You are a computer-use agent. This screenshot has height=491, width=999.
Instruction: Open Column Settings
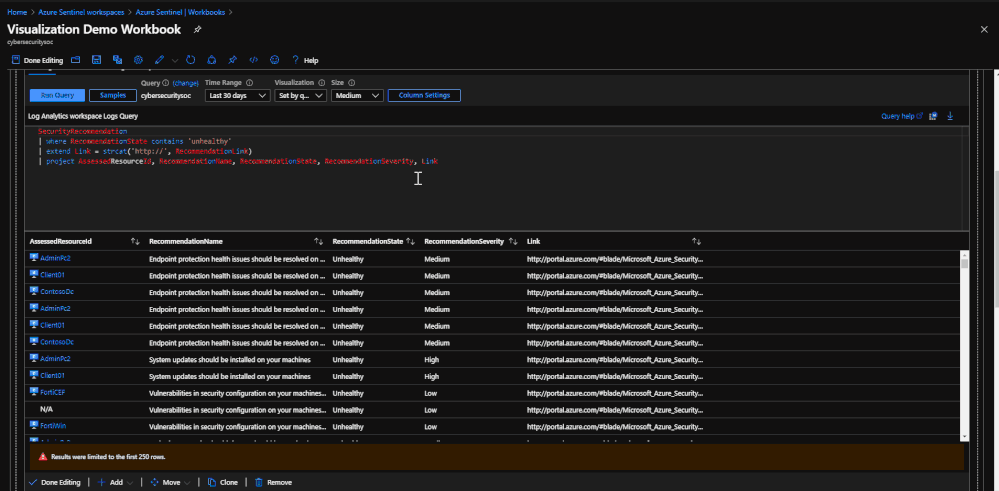424,96
